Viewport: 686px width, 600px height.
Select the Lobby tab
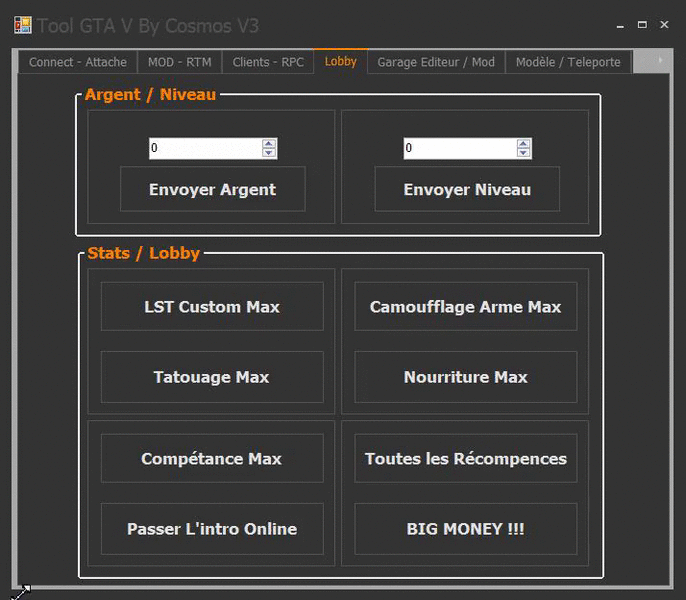341,61
